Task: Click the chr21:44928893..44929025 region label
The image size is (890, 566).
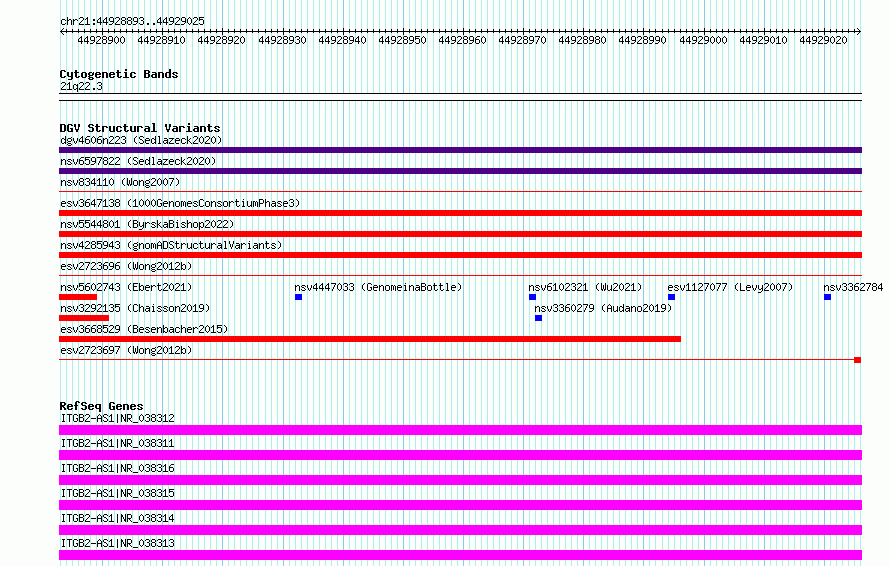Action: click(132, 21)
